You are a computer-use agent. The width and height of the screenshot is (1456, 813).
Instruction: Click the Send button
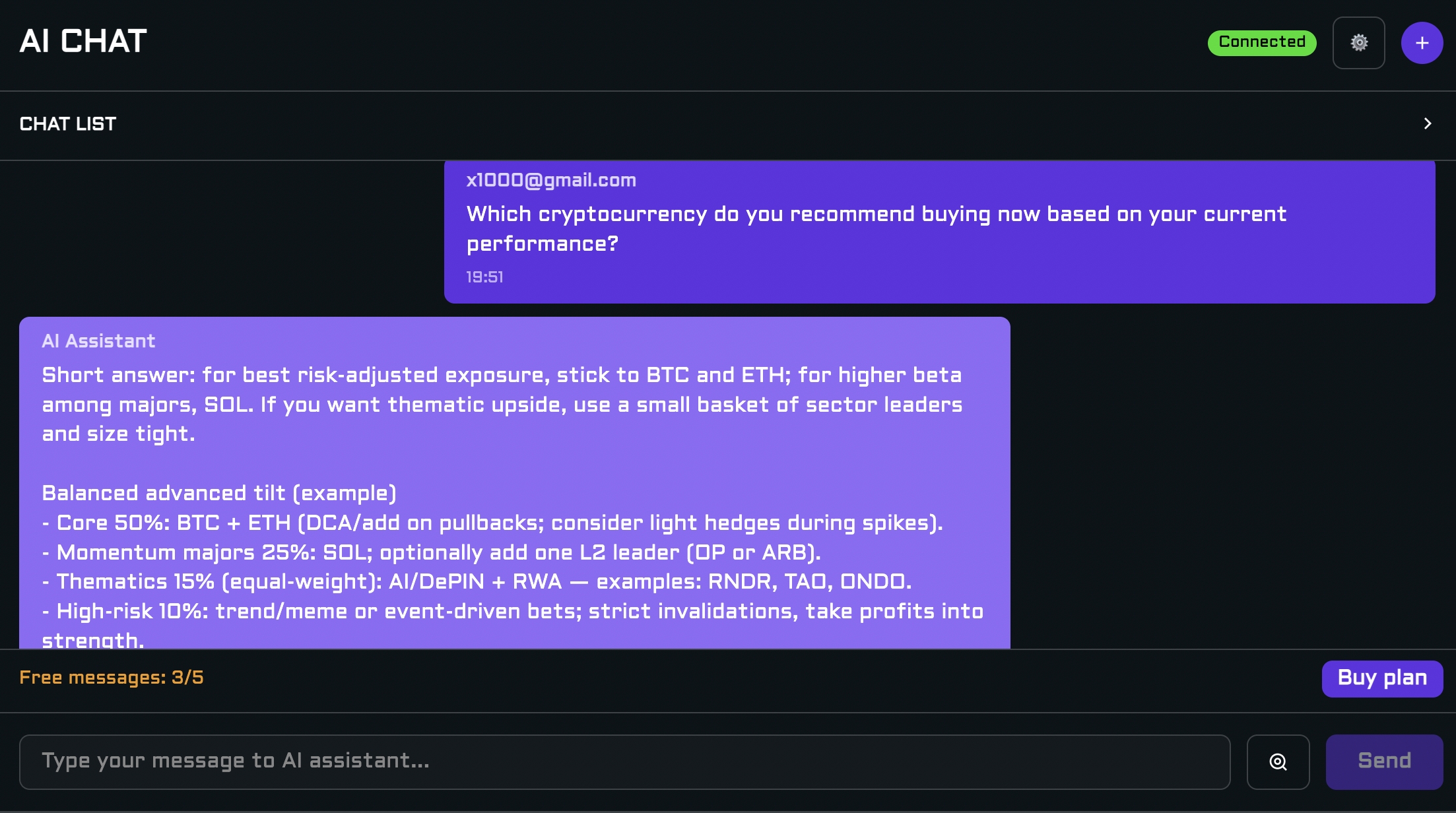[x=1384, y=762]
